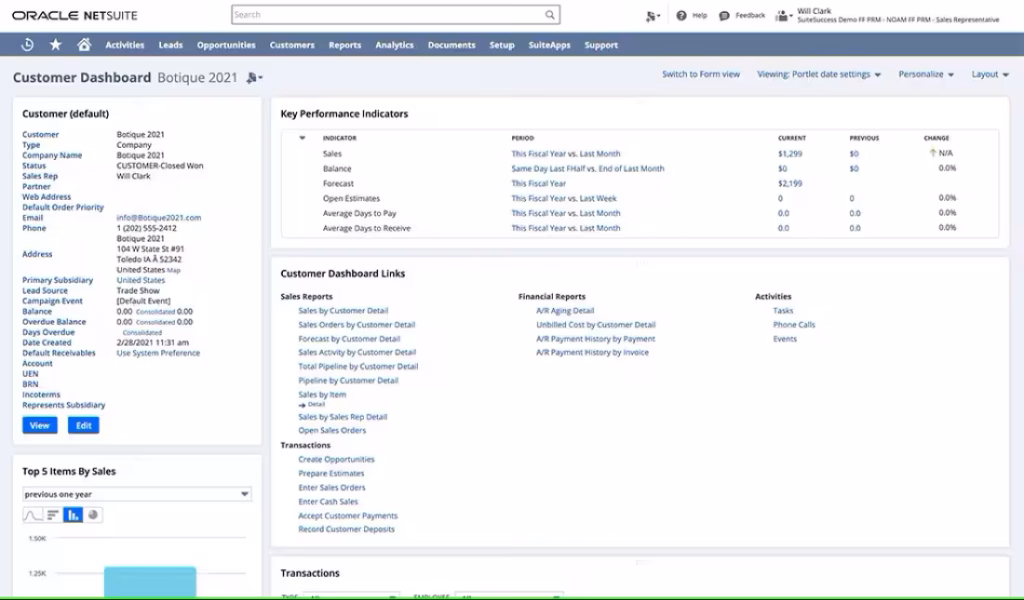
Task: Click the Edit button for the customer
Action: click(83, 425)
